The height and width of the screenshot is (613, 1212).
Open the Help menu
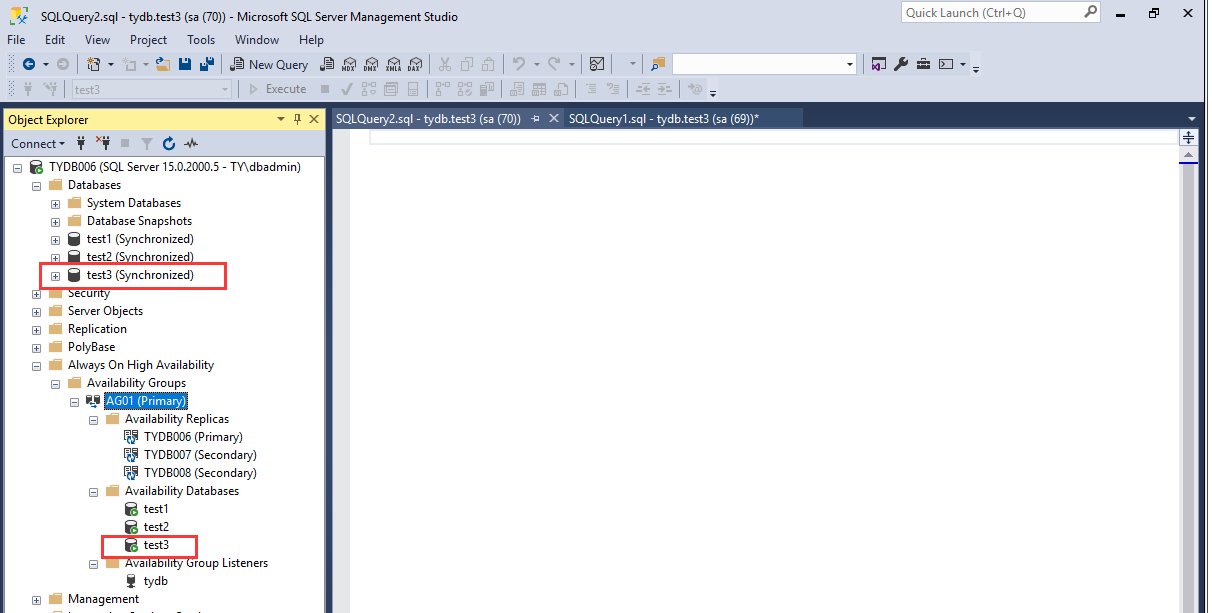pyautogui.click(x=312, y=40)
